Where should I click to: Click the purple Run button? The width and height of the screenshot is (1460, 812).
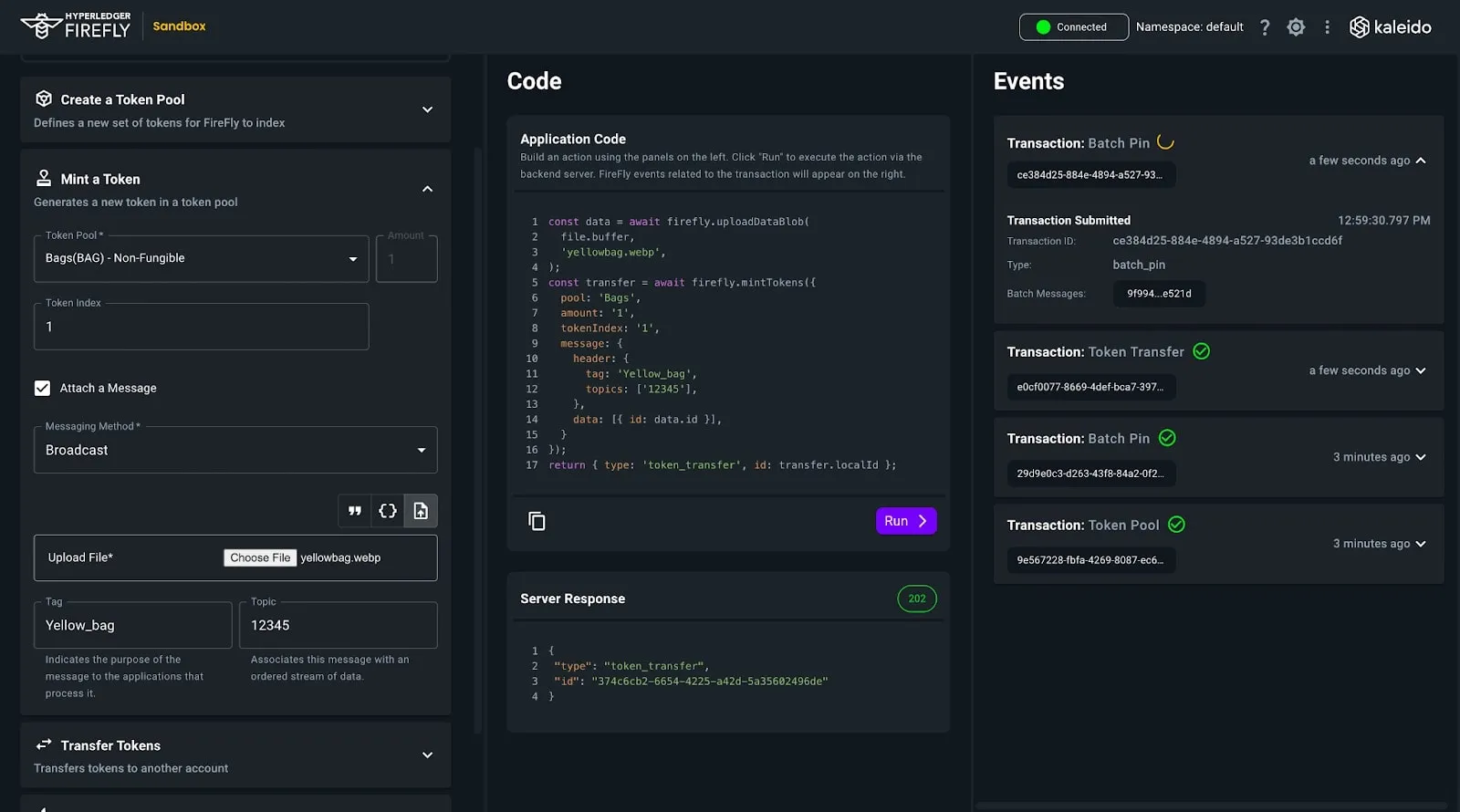905,521
